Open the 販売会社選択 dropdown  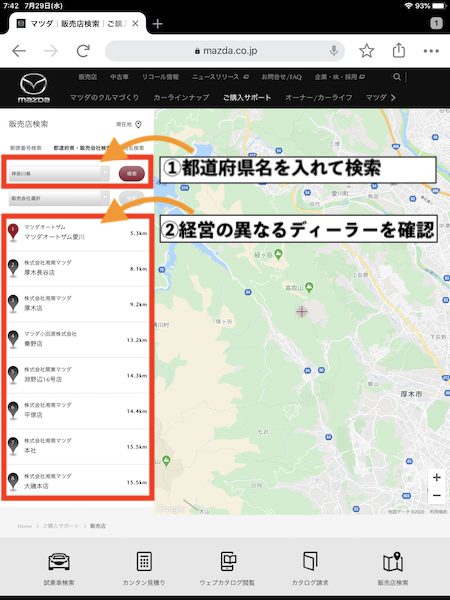[59, 198]
